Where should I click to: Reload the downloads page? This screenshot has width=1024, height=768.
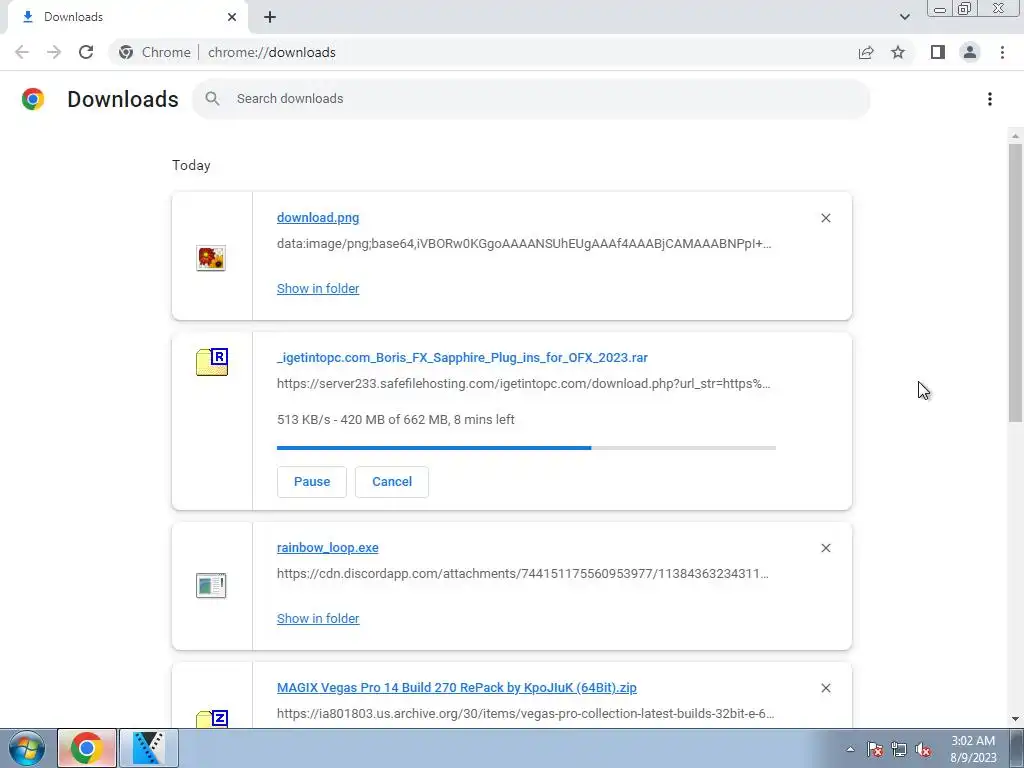point(86,52)
